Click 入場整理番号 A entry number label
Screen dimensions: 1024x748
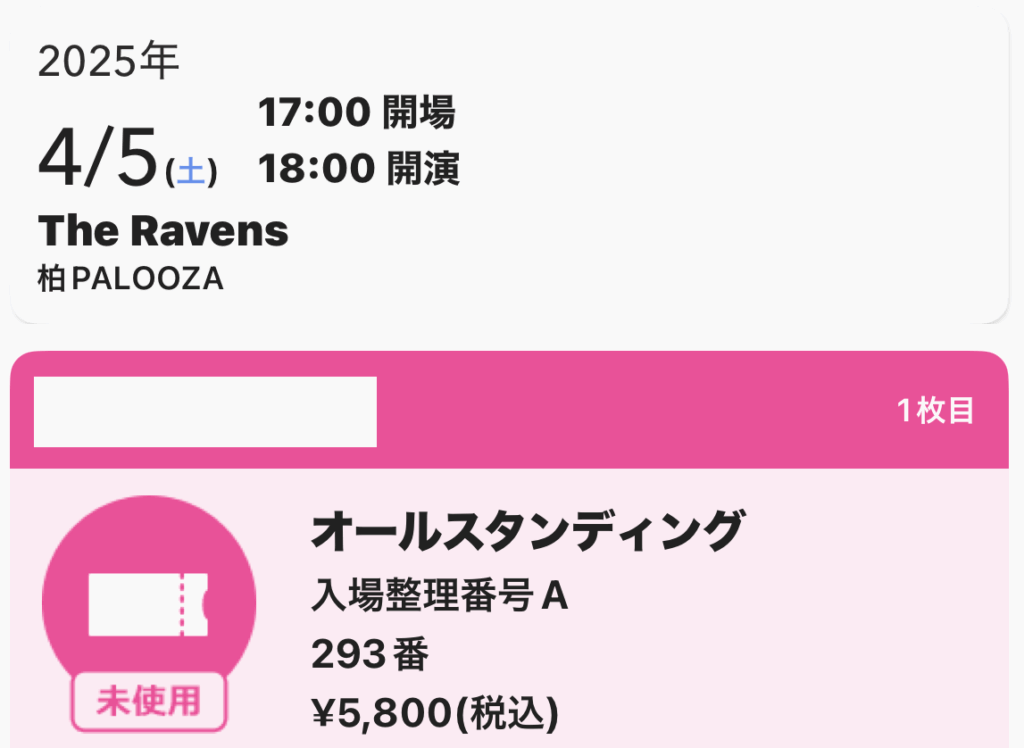[440, 596]
